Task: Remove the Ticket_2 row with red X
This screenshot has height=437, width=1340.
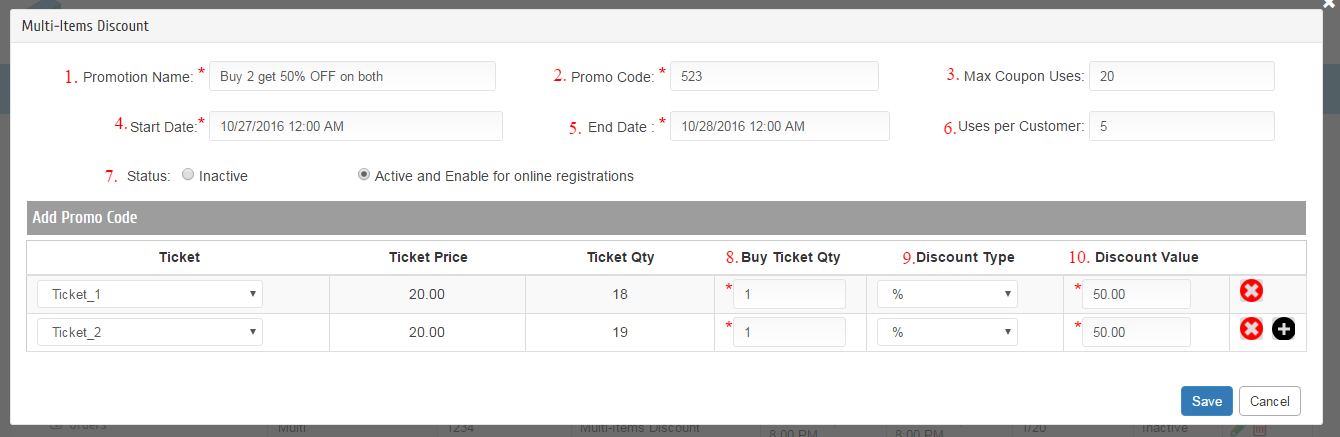Action: click(x=1251, y=329)
